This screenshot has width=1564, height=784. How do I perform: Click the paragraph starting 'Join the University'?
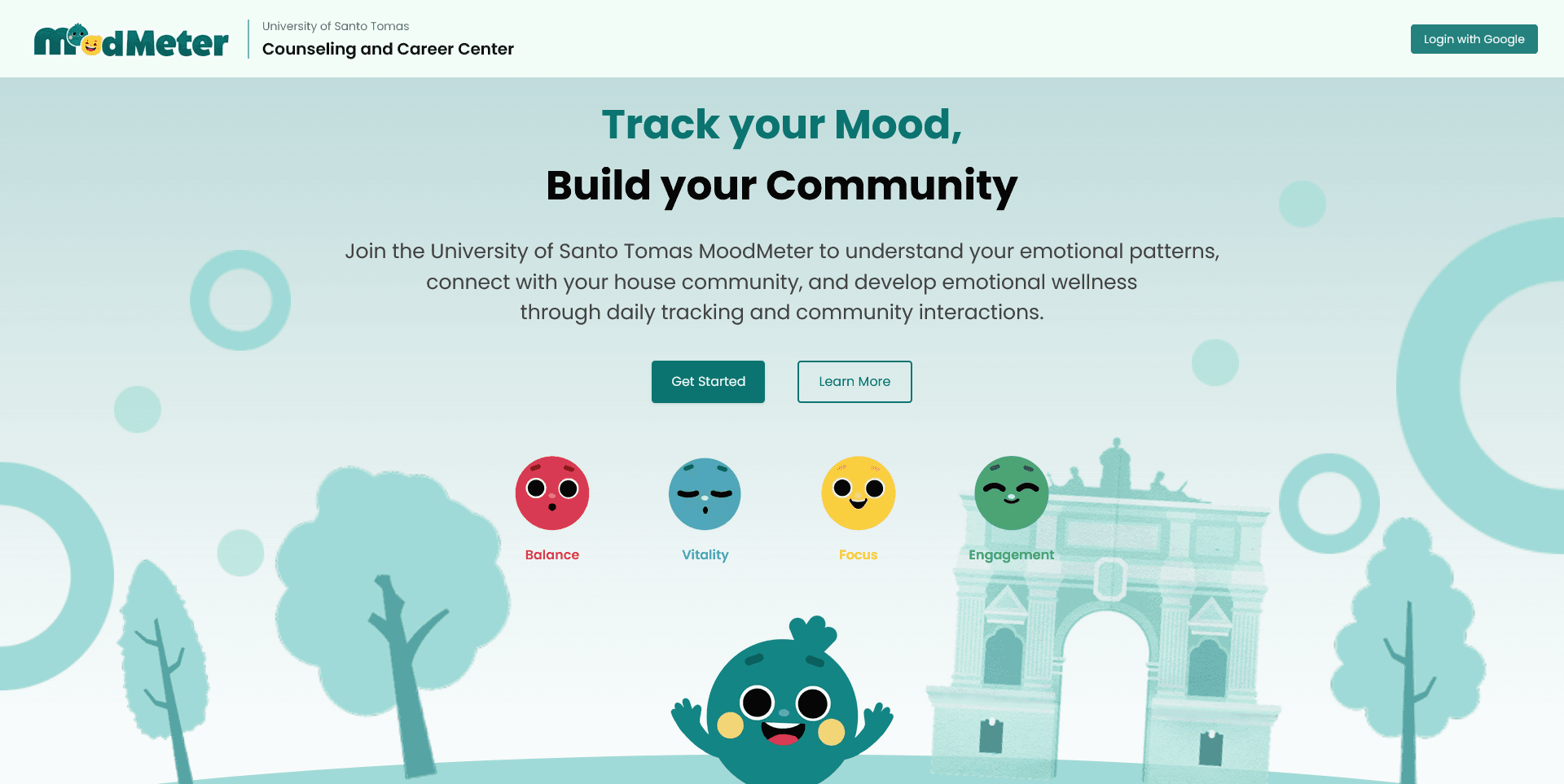tap(781, 282)
